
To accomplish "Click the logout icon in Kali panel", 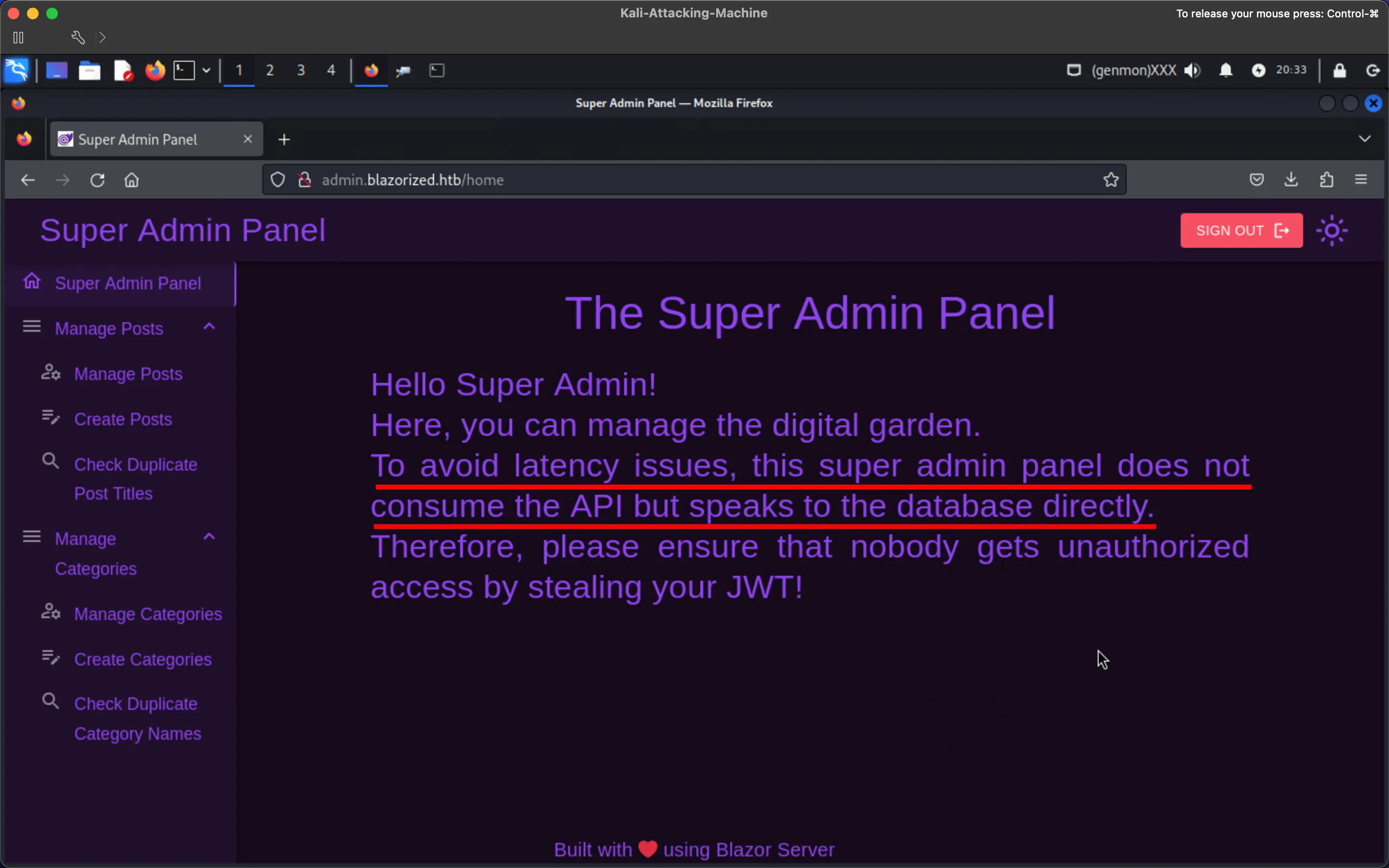I will point(1373,70).
